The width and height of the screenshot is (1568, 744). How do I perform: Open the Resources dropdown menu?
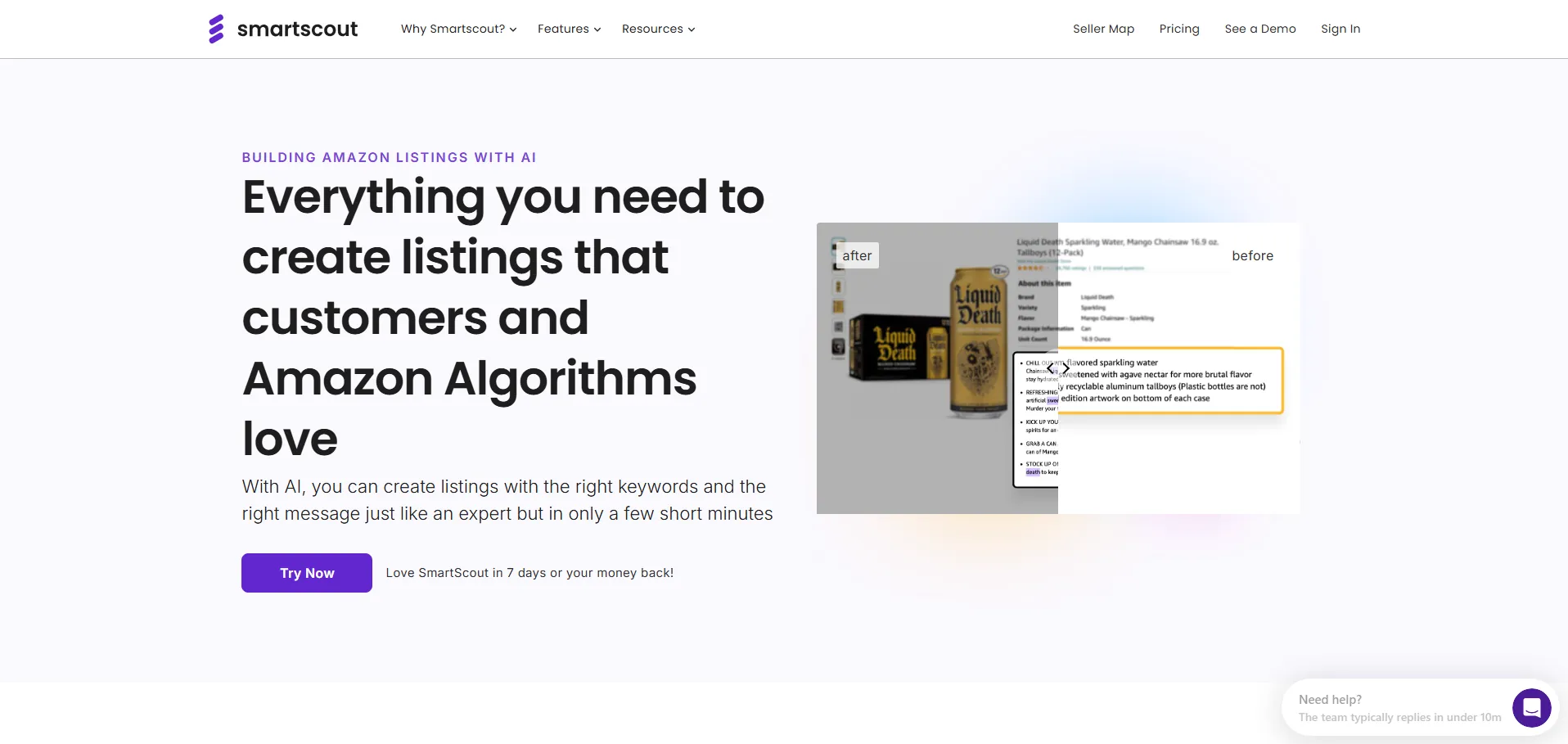(x=652, y=29)
